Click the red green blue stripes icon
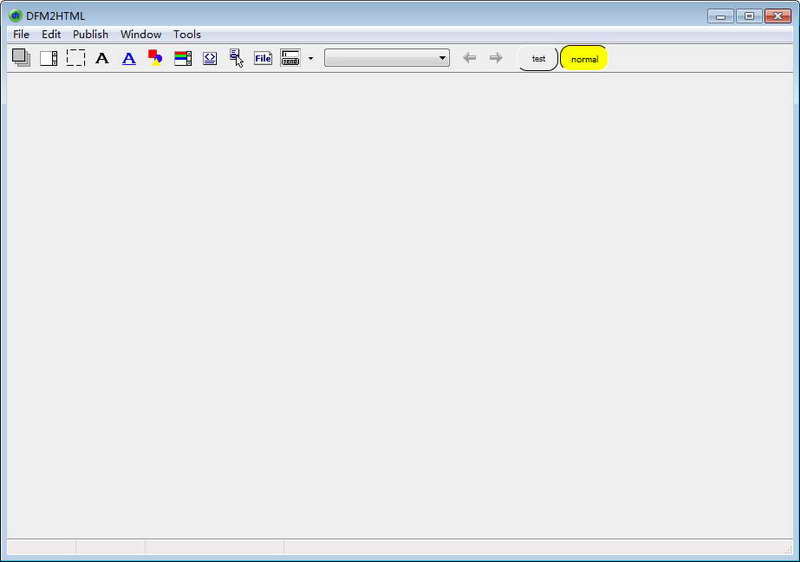This screenshot has width=800, height=562. 183,58
